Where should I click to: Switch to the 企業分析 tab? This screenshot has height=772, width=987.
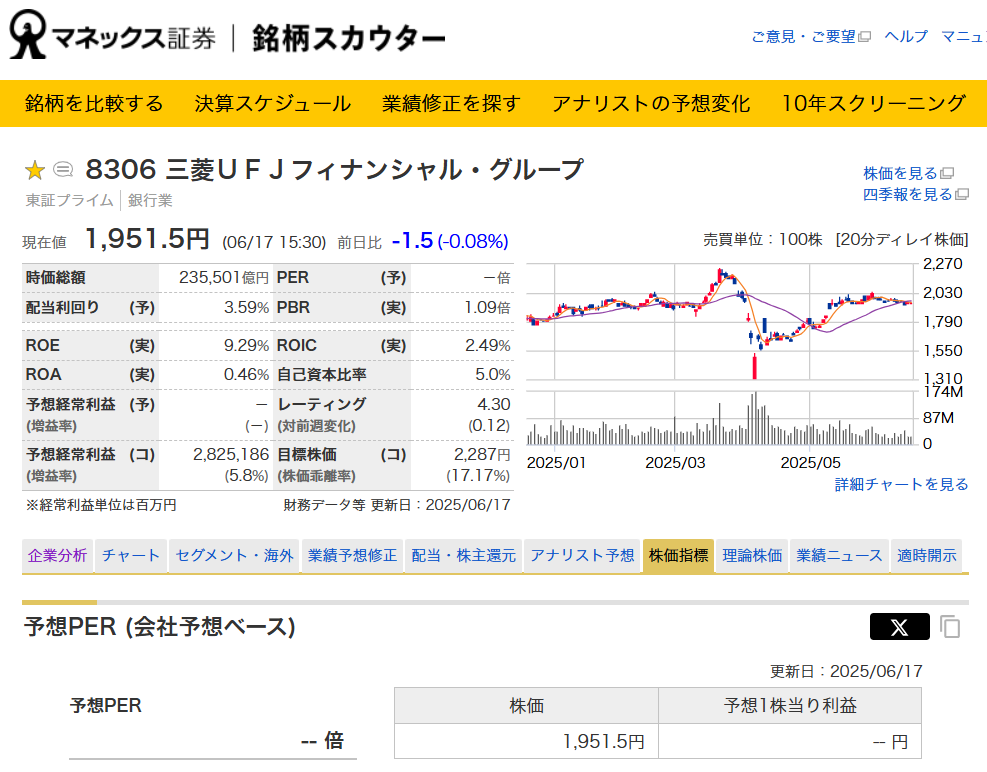click(x=57, y=556)
